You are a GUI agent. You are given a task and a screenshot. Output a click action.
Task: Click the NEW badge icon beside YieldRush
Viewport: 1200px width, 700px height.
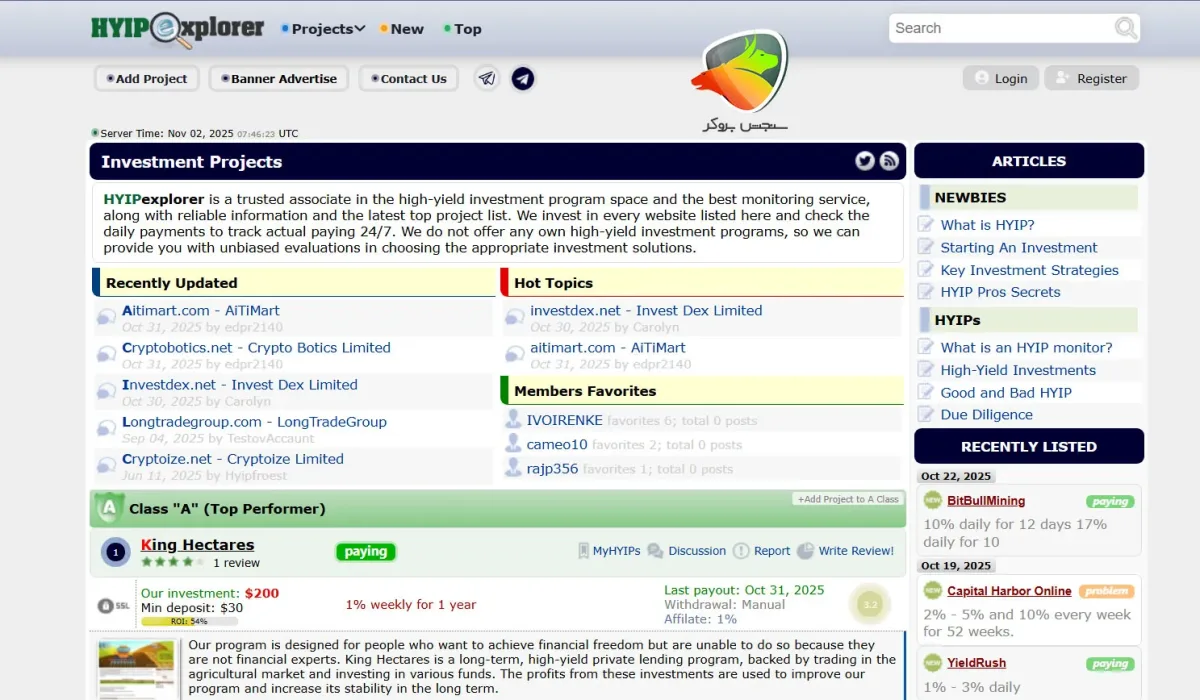[933, 663]
